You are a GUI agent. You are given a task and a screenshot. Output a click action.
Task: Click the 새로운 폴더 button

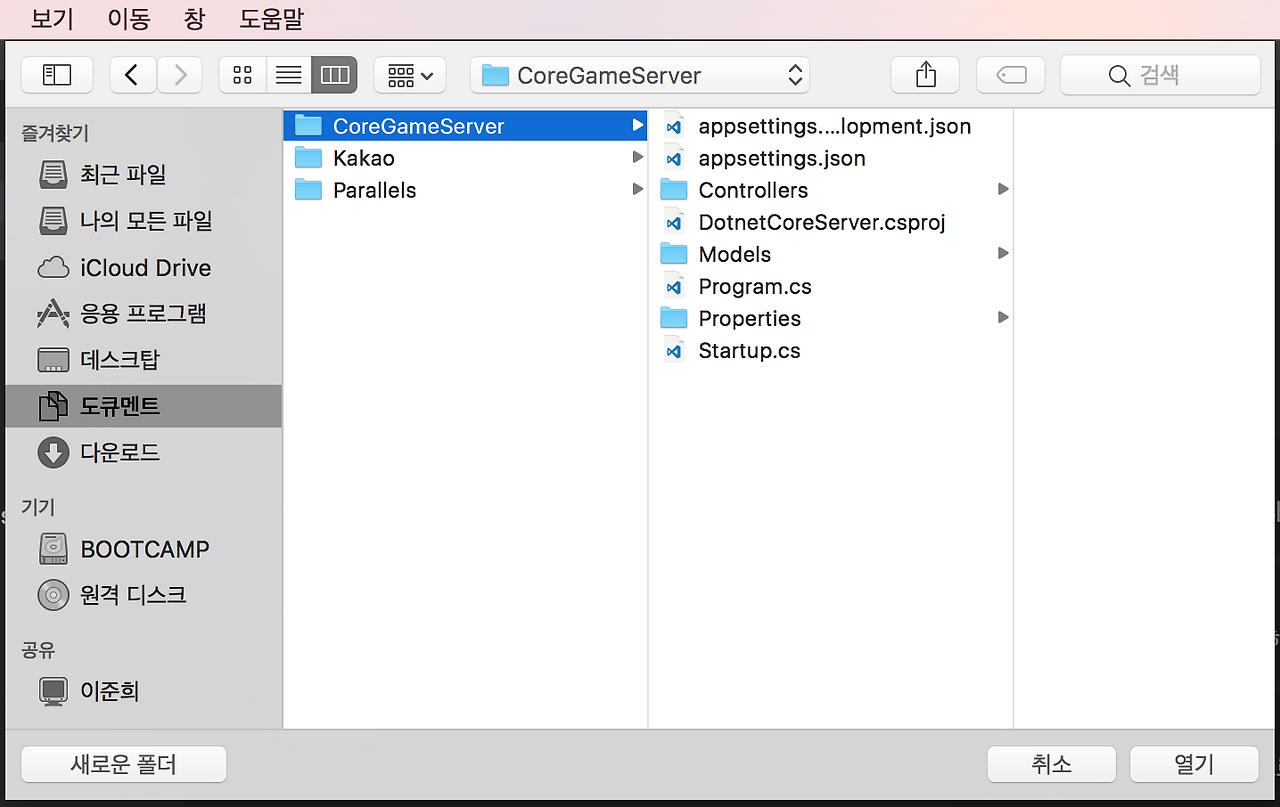[124, 764]
